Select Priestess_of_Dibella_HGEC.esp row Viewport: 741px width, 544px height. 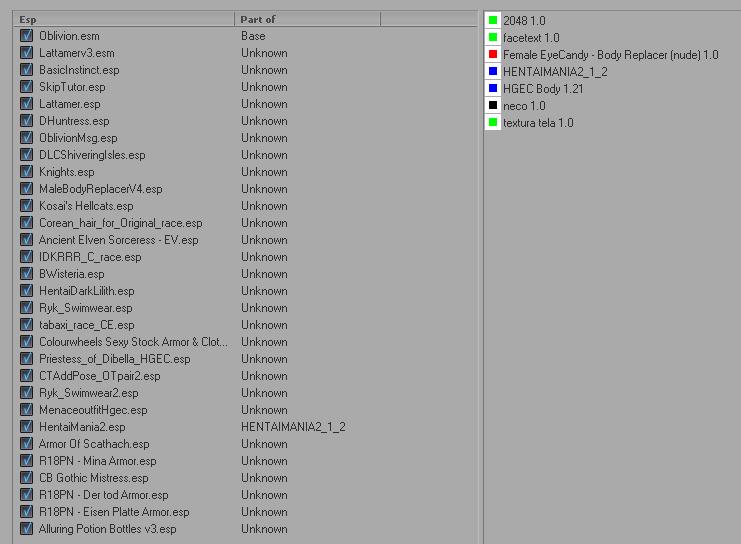(115, 359)
